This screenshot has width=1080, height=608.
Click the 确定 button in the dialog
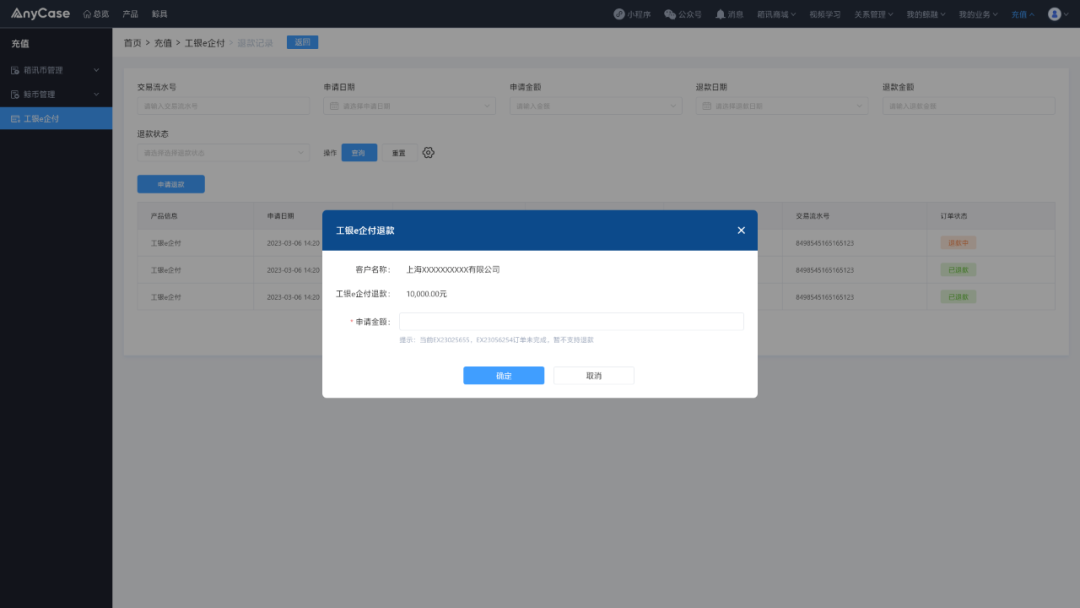click(x=503, y=375)
